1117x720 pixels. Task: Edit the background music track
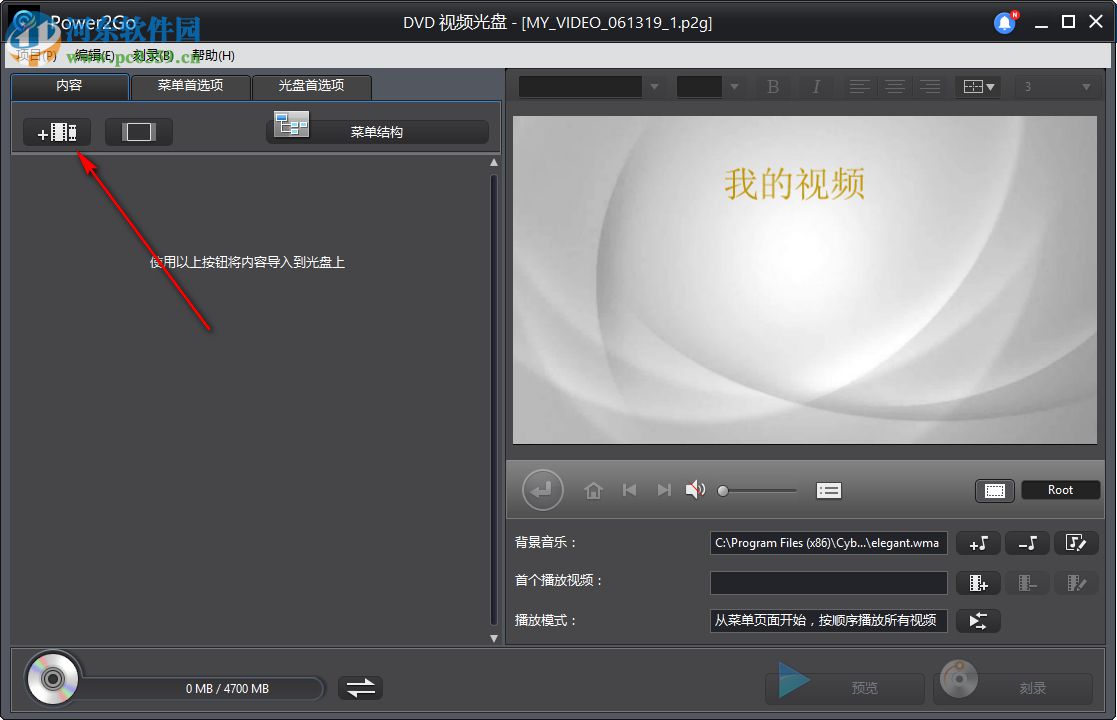point(1077,543)
